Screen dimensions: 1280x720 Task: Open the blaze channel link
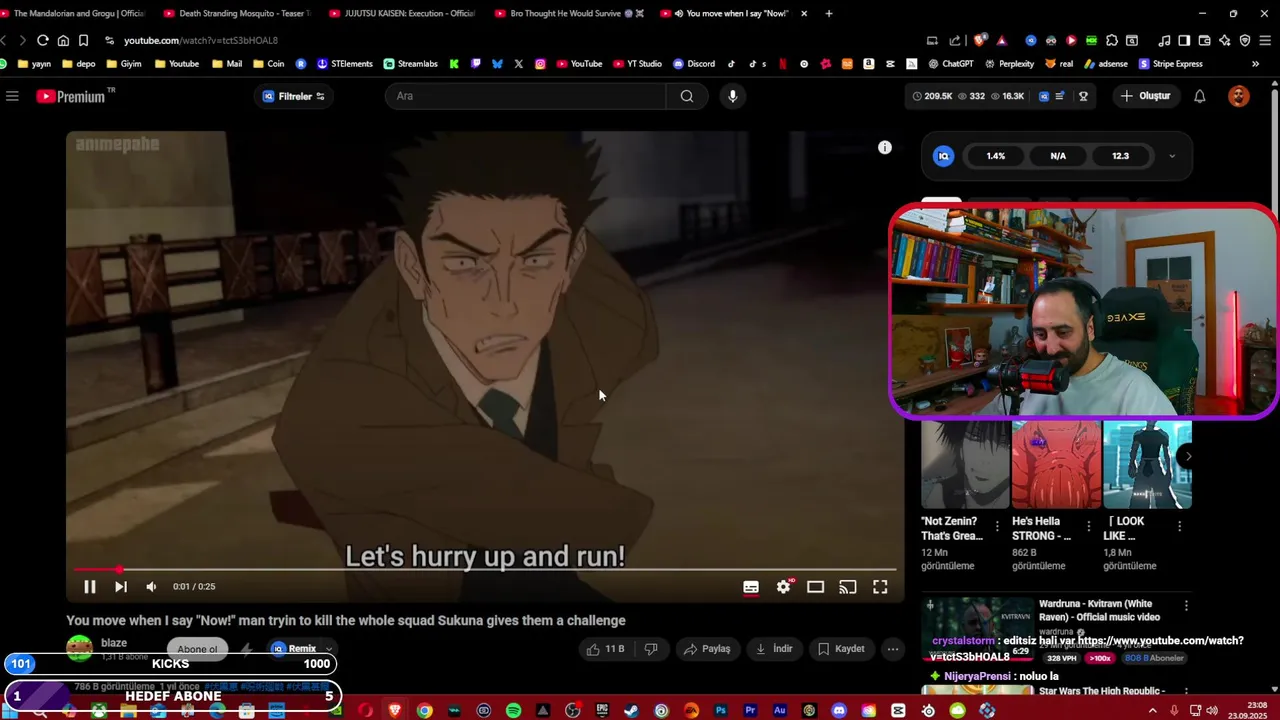[x=114, y=643]
